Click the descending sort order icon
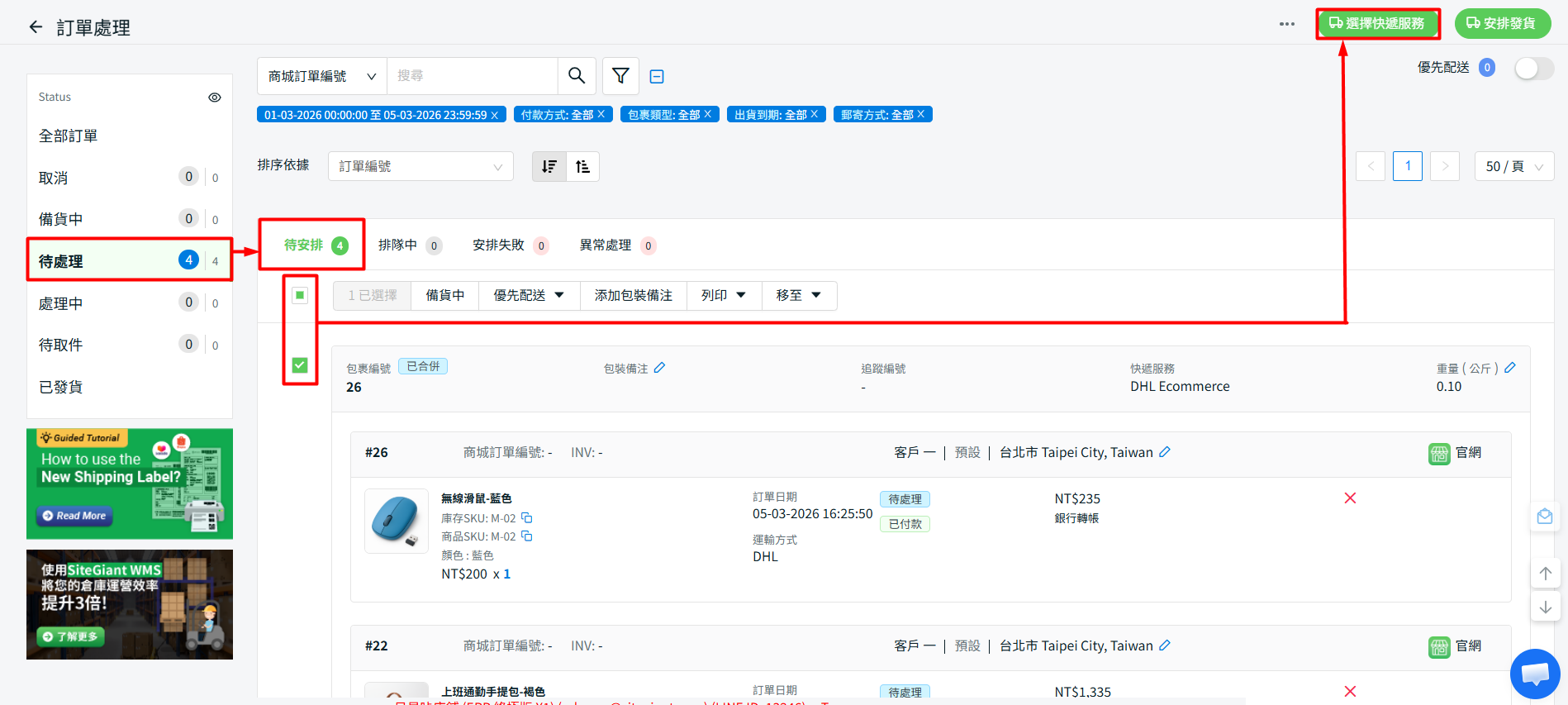The height and width of the screenshot is (705, 1568). [x=549, y=167]
